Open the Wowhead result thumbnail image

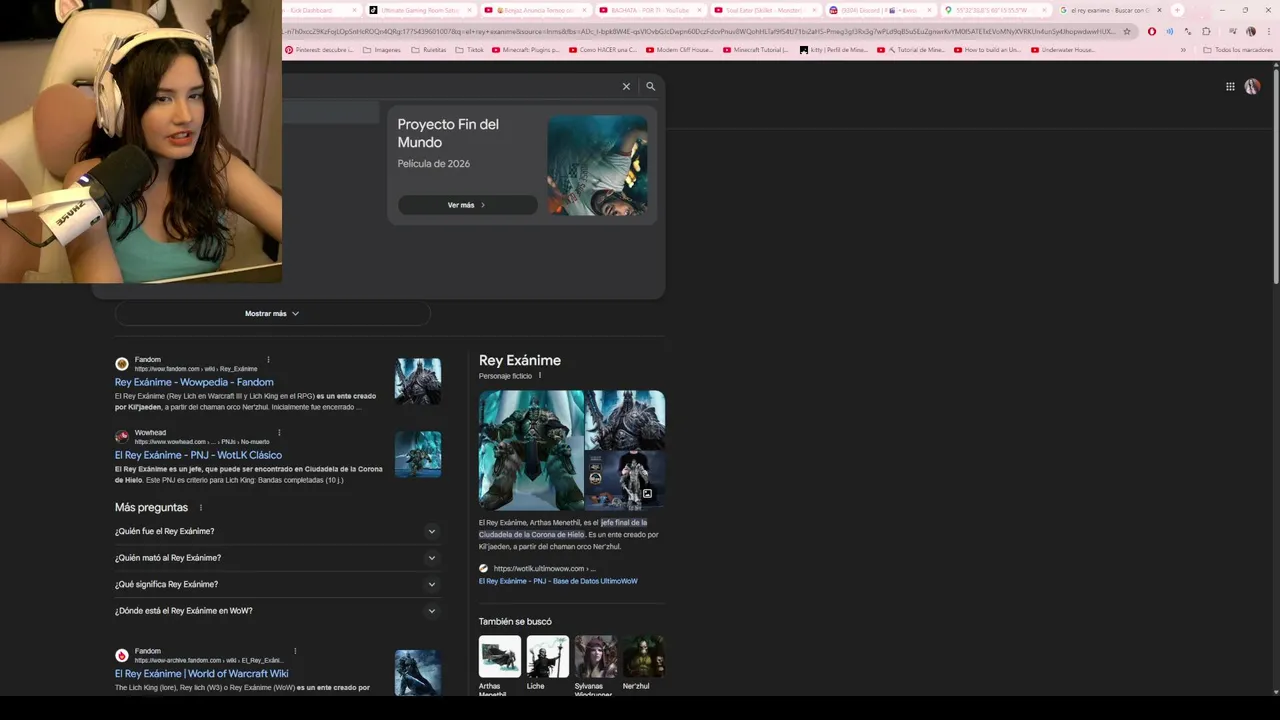click(x=418, y=454)
